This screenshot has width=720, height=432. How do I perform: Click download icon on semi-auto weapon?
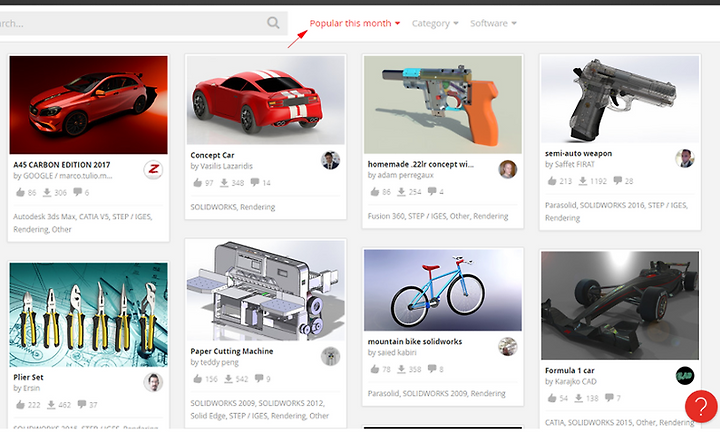582,181
